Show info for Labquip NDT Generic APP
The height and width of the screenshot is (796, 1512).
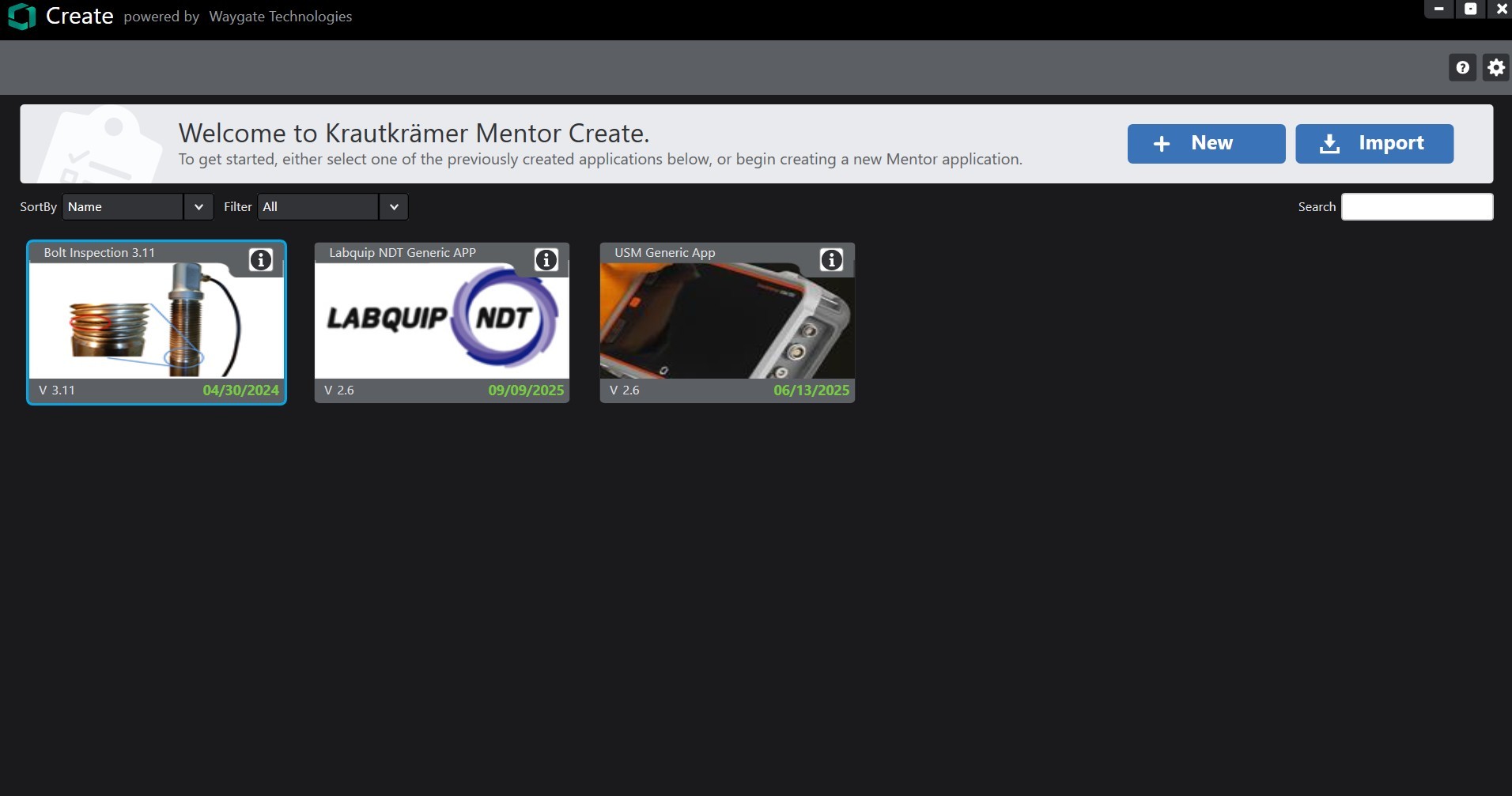pyautogui.click(x=546, y=260)
